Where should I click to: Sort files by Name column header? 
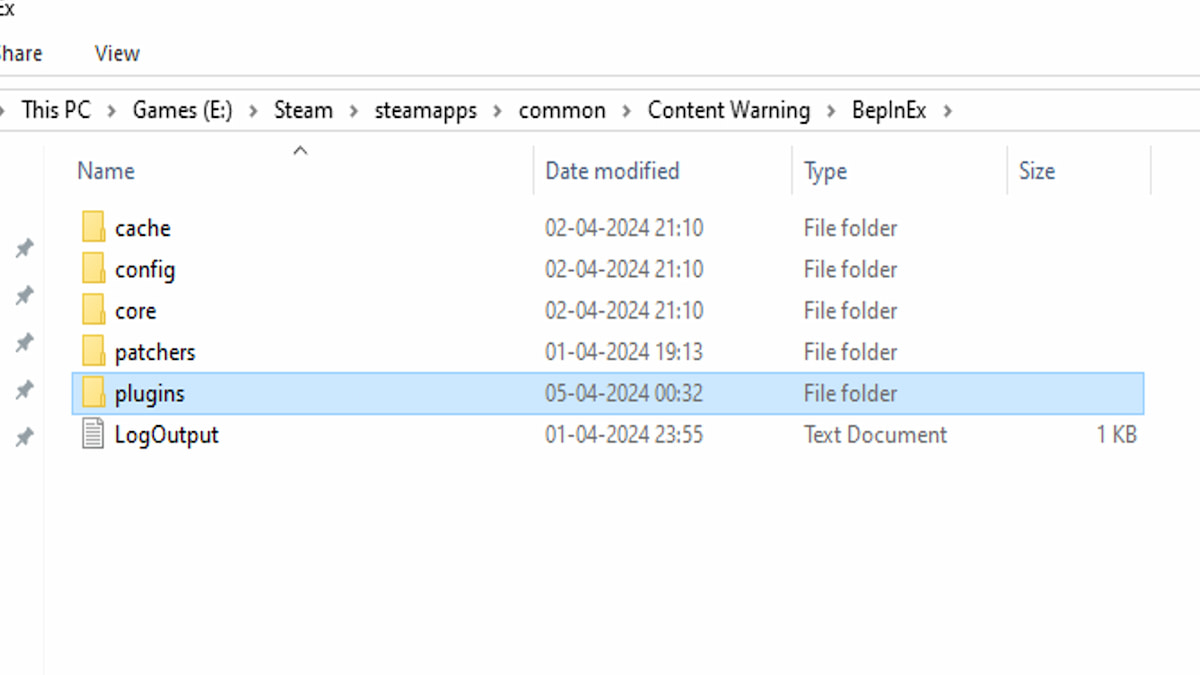(x=105, y=171)
